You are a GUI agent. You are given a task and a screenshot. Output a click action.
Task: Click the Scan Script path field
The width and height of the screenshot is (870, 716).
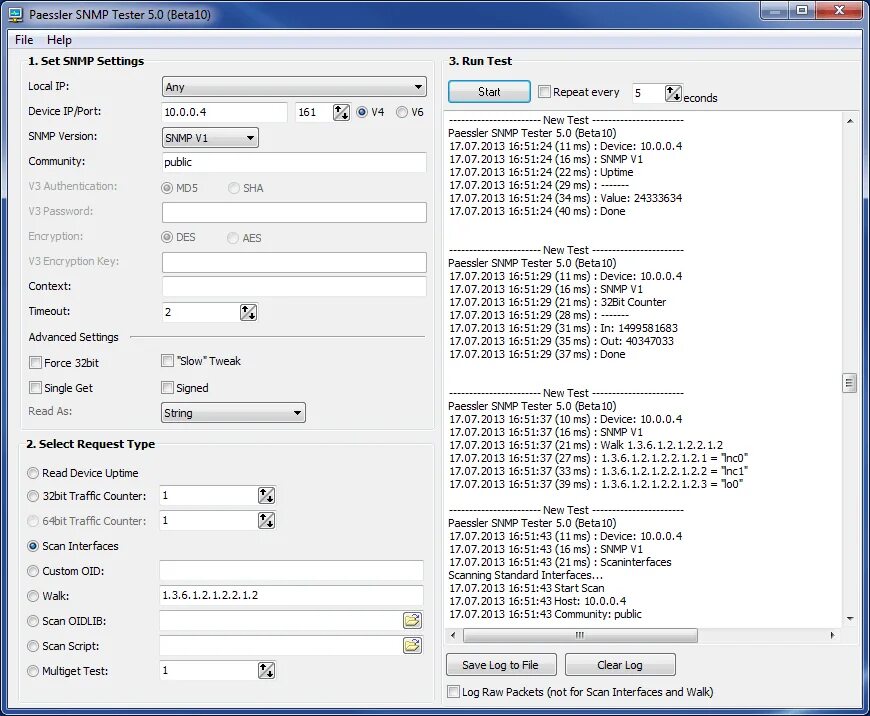pyautogui.click(x=281, y=646)
